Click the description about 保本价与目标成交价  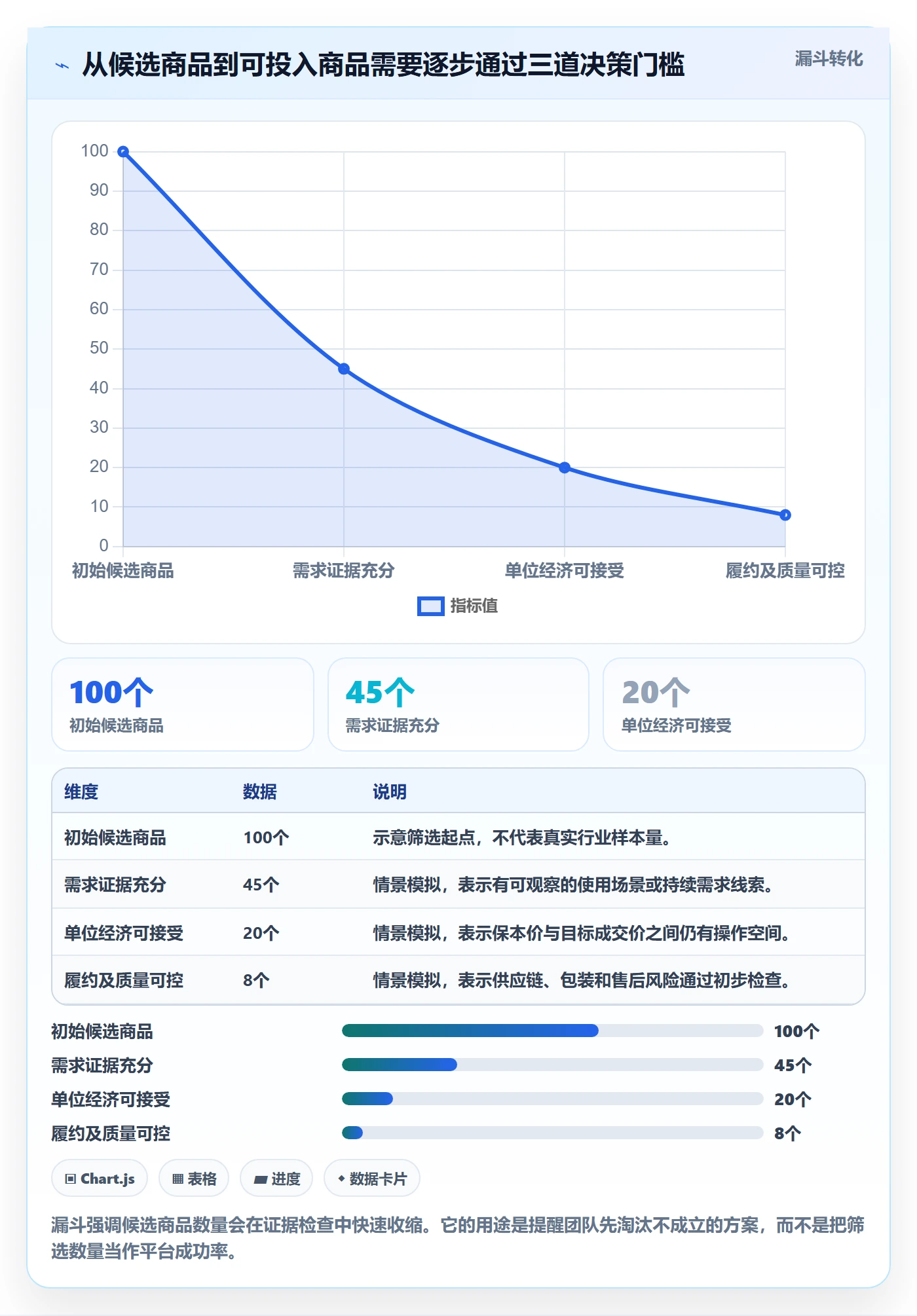(x=583, y=933)
